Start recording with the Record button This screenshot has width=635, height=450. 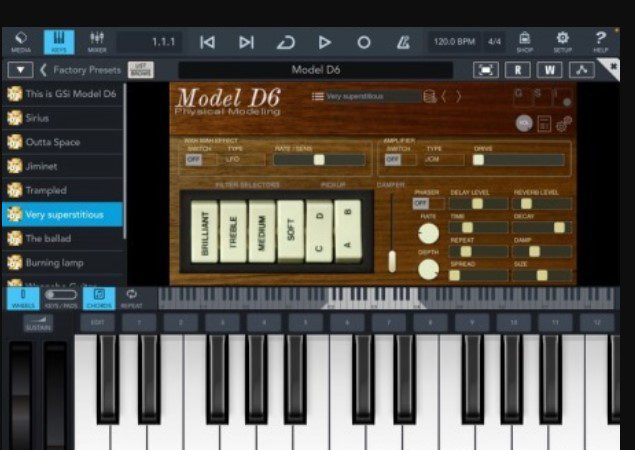click(x=364, y=42)
